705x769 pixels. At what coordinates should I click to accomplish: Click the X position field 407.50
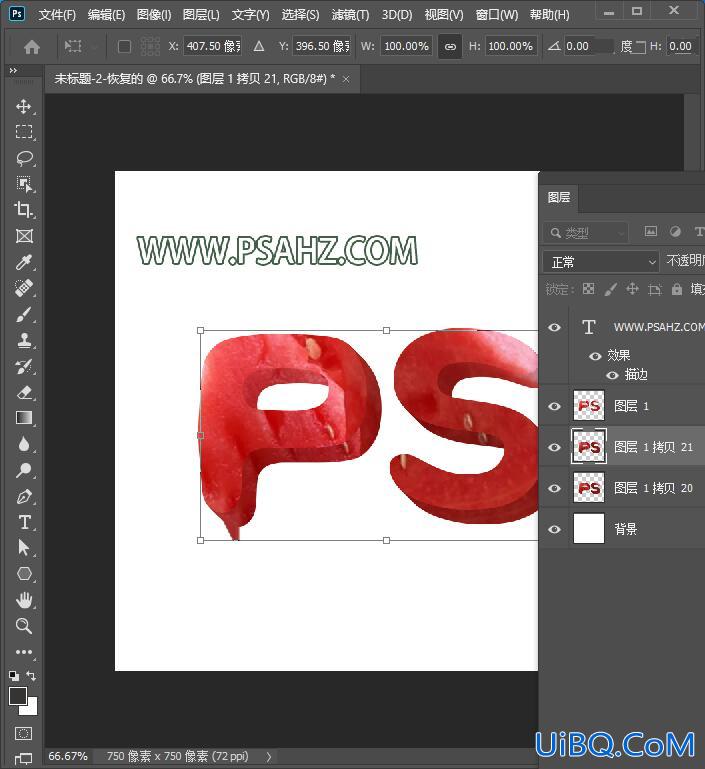point(213,47)
